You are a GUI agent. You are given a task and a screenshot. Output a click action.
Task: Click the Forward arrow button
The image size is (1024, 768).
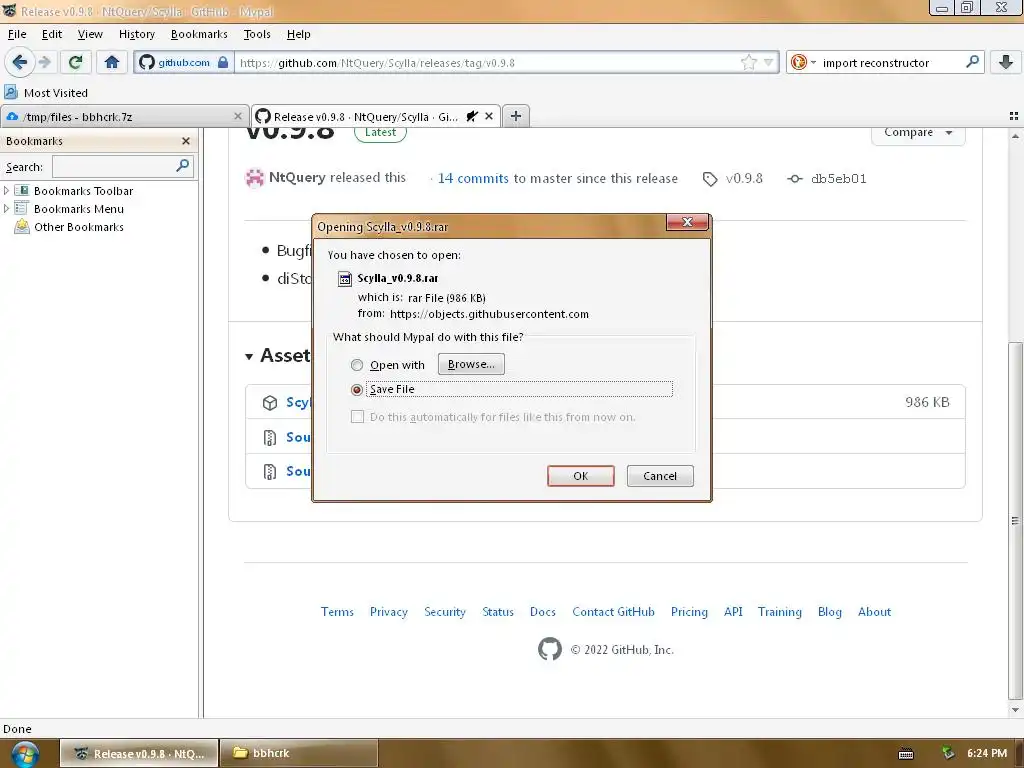point(44,63)
